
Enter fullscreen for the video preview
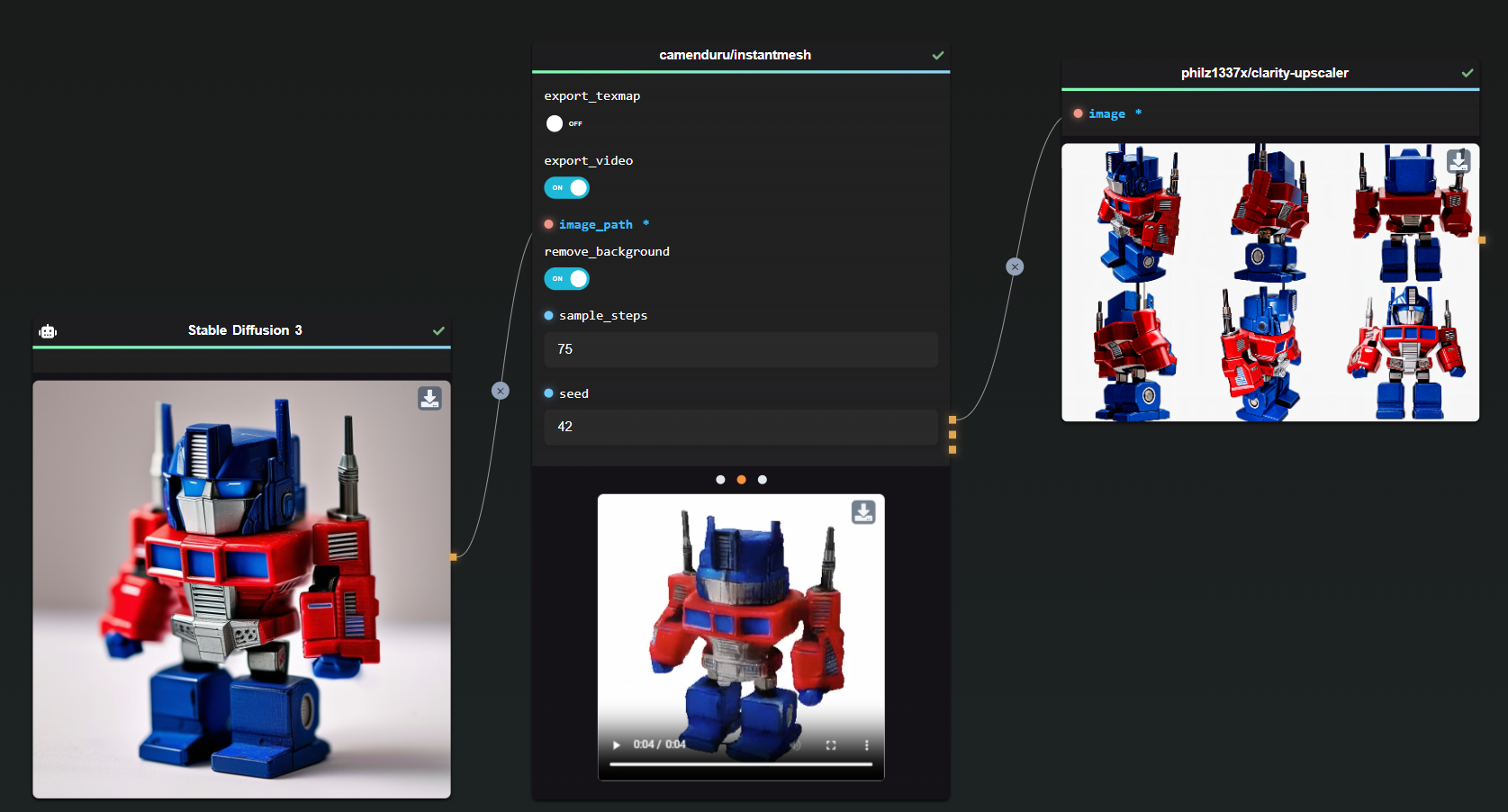pyautogui.click(x=831, y=745)
